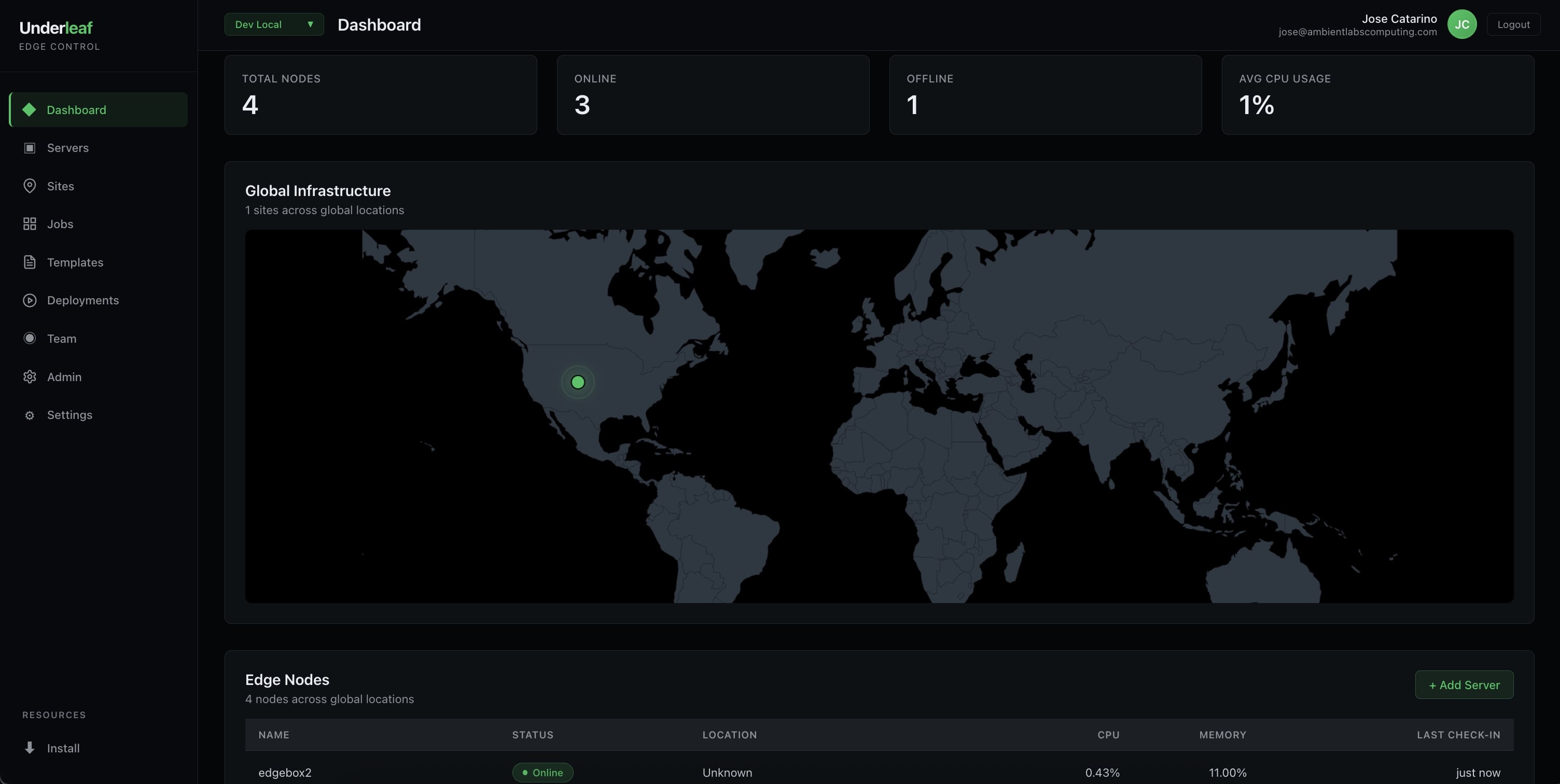
Task: Open the Servers menu item
Action: (x=68, y=148)
